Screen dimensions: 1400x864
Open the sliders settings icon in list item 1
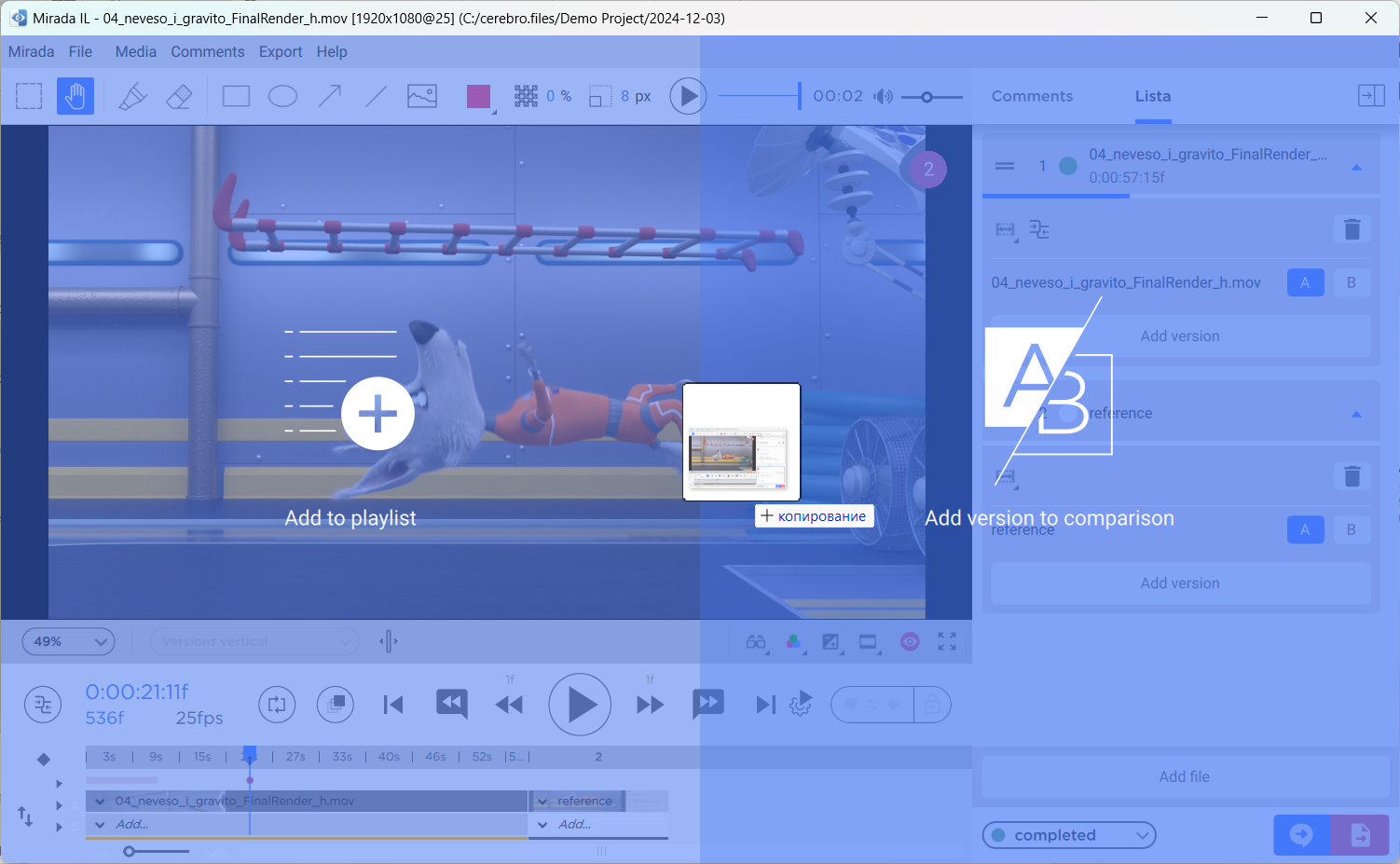(x=1039, y=229)
